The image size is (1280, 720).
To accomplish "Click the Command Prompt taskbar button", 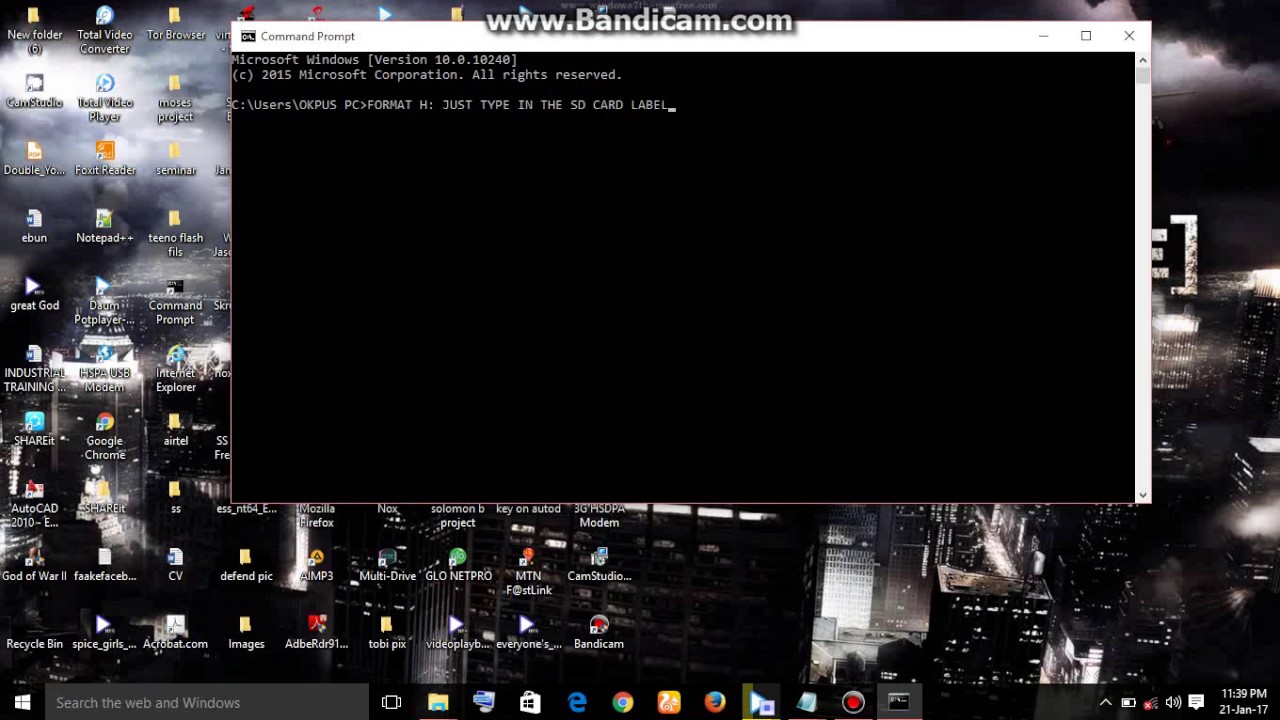I will pyautogui.click(x=899, y=702).
